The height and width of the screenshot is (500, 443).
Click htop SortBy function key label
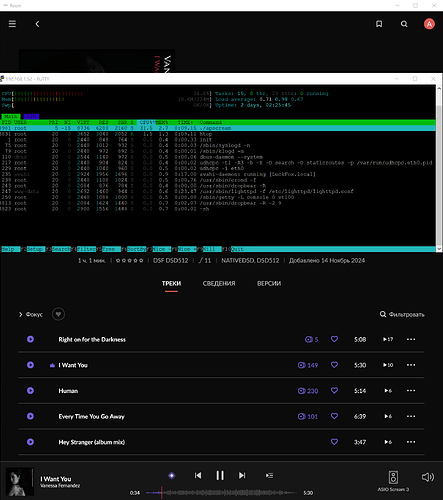pos(136,249)
